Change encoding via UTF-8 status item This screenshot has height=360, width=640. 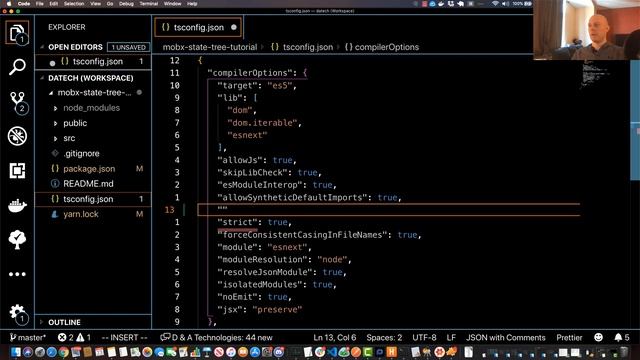pos(424,338)
